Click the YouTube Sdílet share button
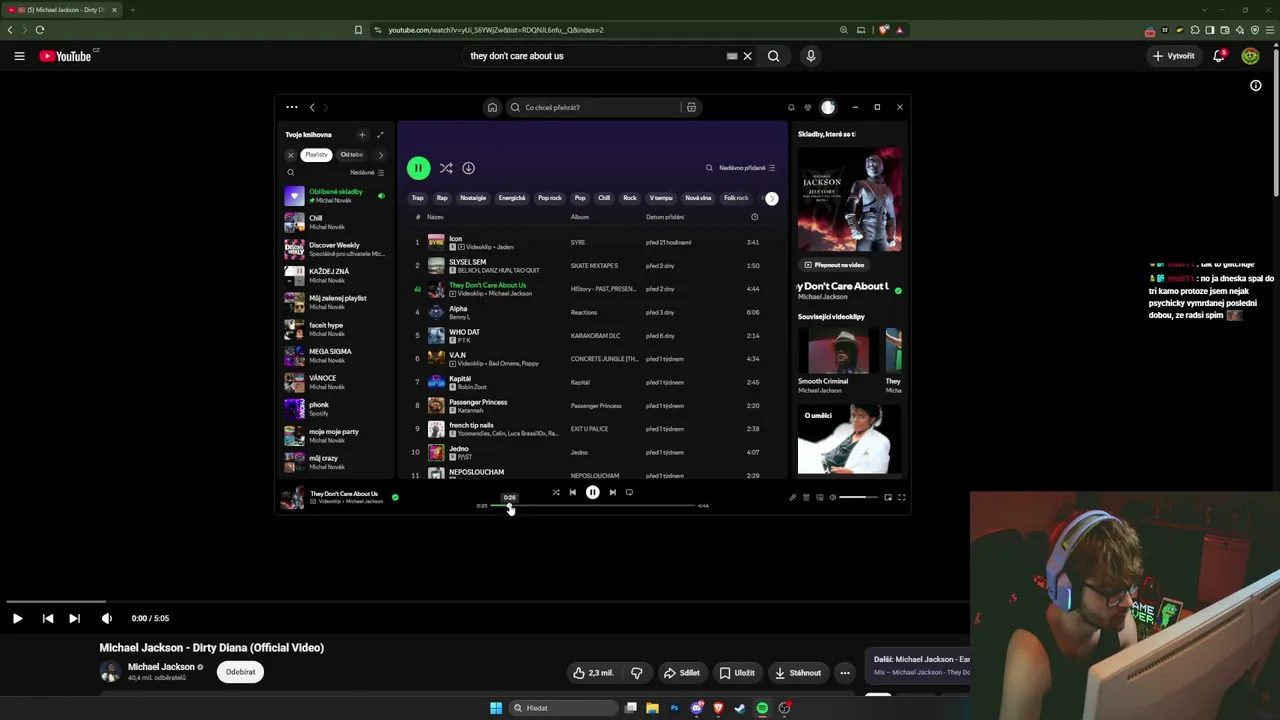Image resolution: width=1280 pixels, height=720 pixels. [682, 673]
